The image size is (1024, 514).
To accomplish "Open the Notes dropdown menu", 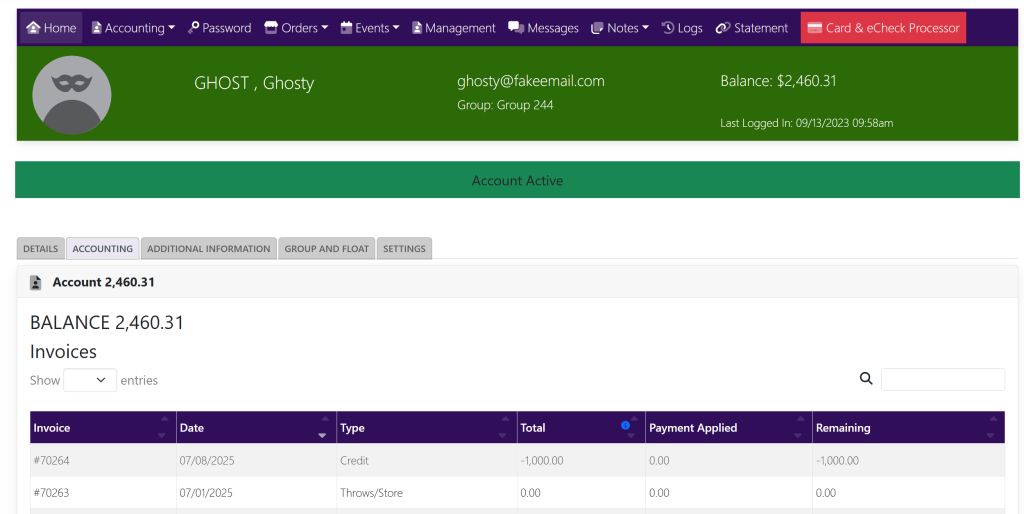I will [621, 28].
